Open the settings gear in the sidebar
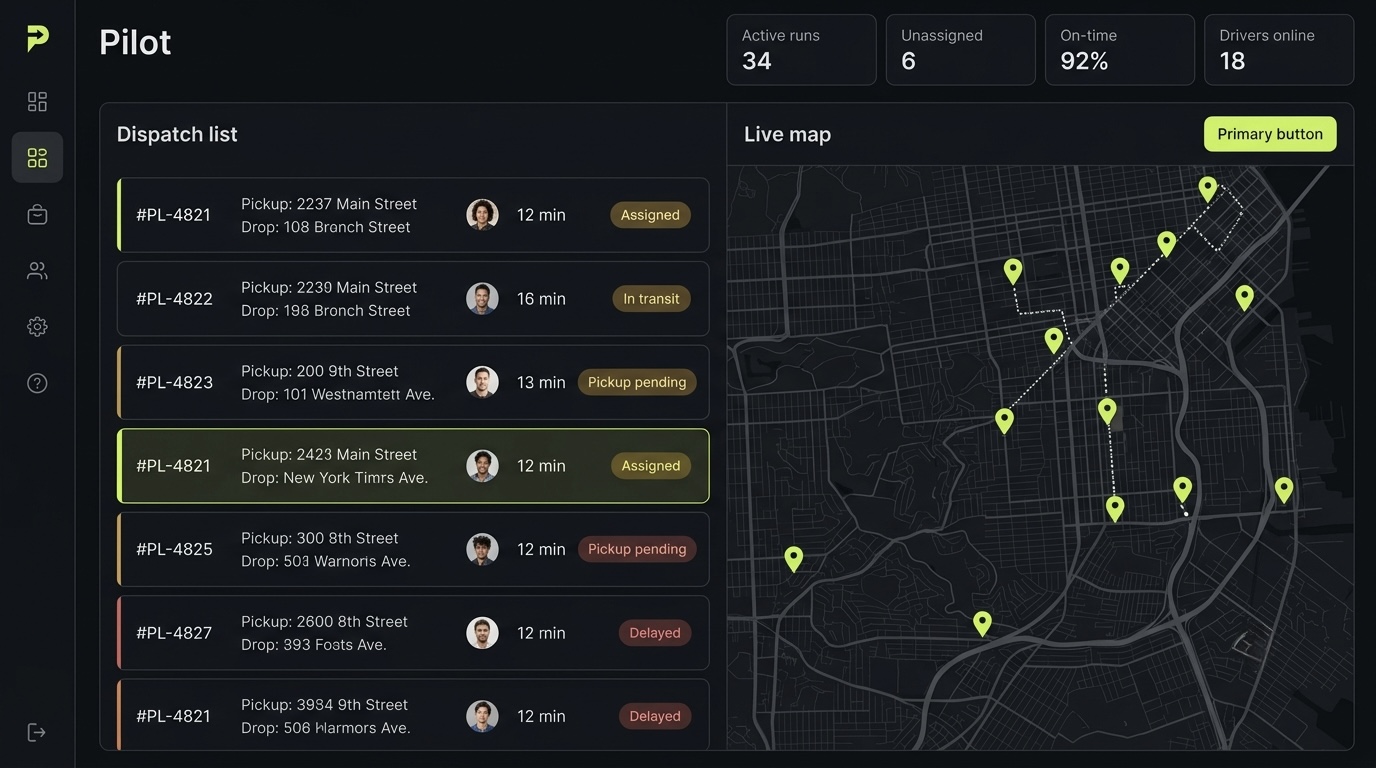Image resolution: width=1376 pixels, height=768 pixels. pyautogui.click(x=37, y=326)
